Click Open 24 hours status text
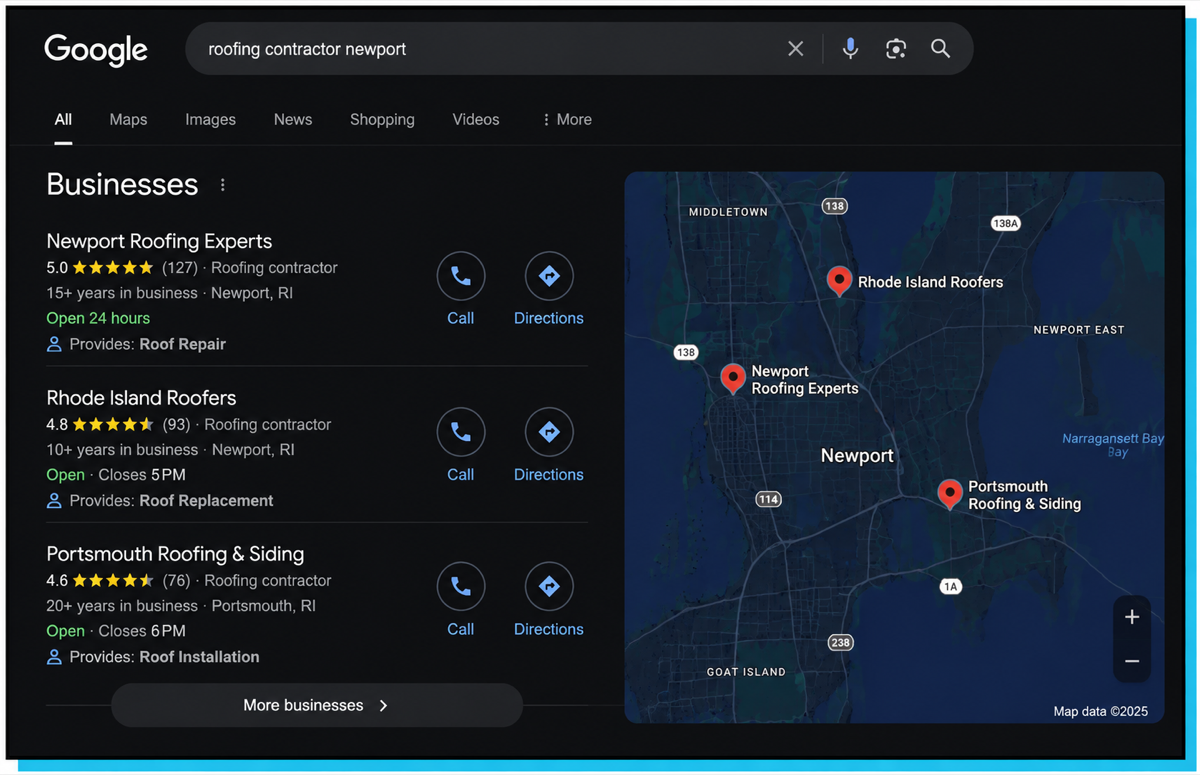The image size is (1200, 775). point(98,318)
